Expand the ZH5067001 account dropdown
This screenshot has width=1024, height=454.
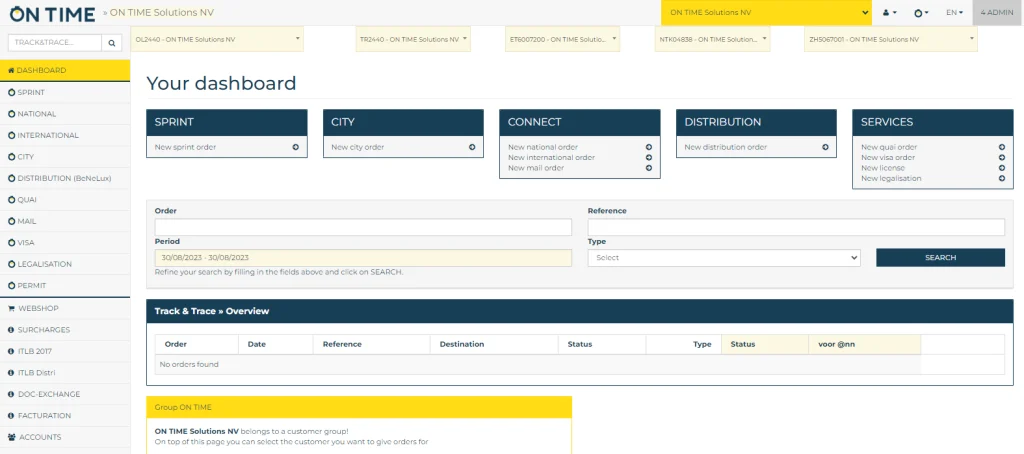click(x=891, y=39)
